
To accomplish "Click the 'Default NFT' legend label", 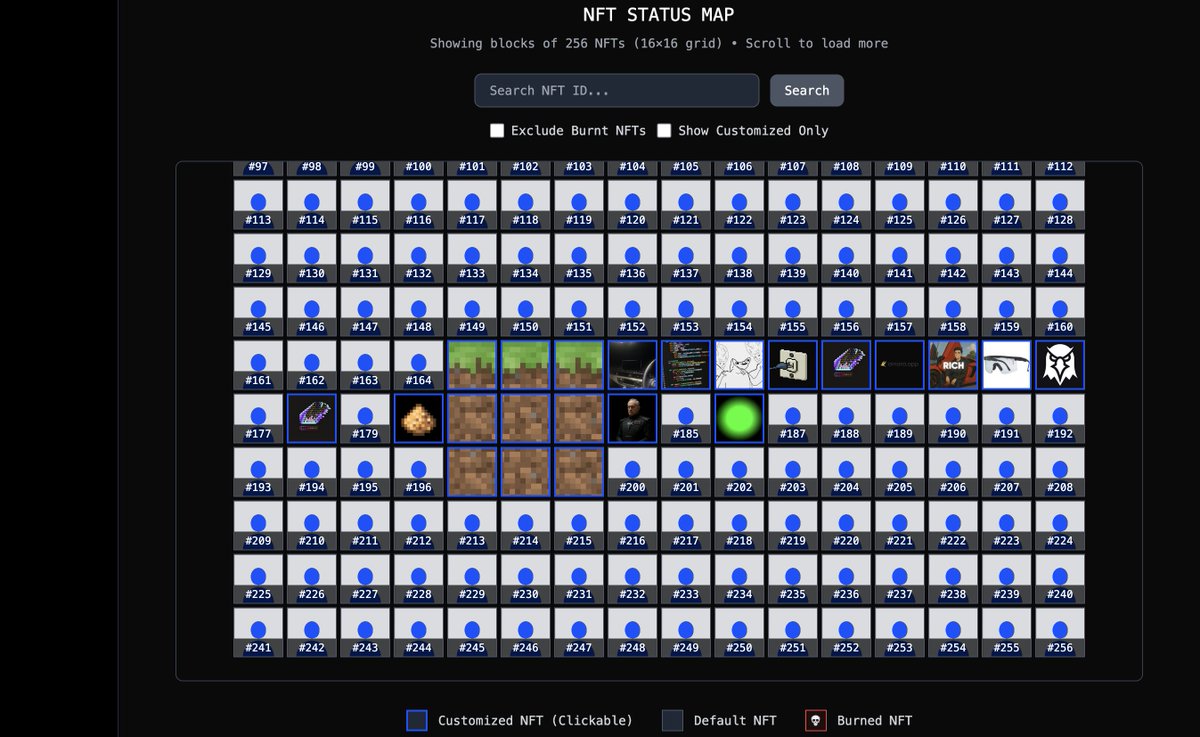I will [x=735, y=720].
